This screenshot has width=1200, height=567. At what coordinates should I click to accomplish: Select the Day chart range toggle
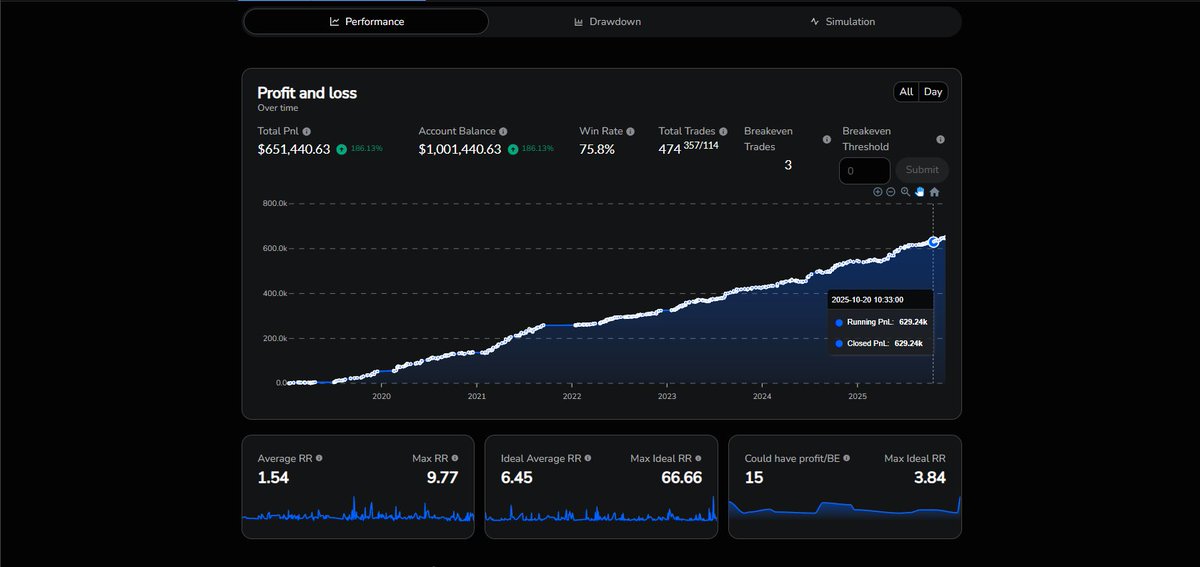(933, 92)
